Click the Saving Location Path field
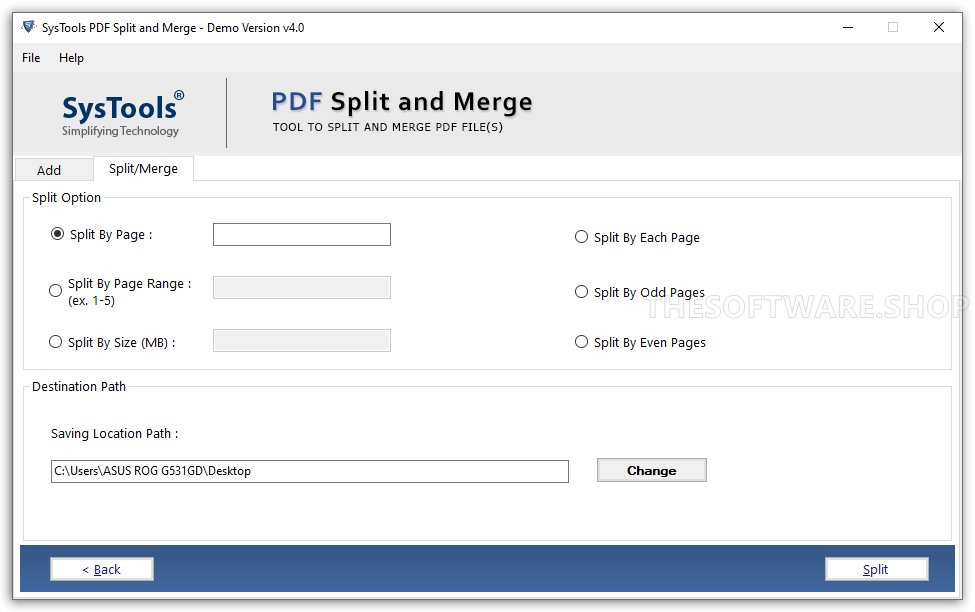Viewport: 975px width, 612px height. pyautogui.click(x=309, y=471)
